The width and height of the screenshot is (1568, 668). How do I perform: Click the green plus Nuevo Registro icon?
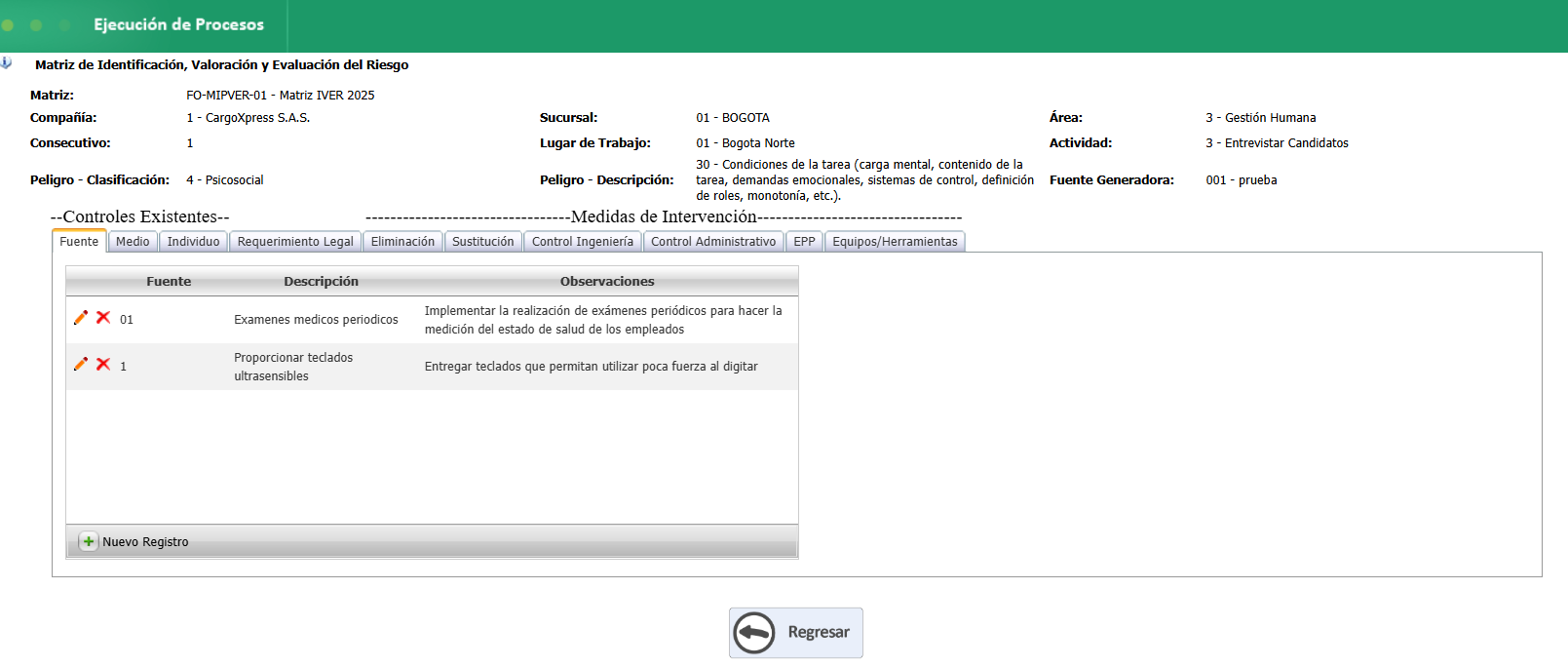tap(89, 541)
